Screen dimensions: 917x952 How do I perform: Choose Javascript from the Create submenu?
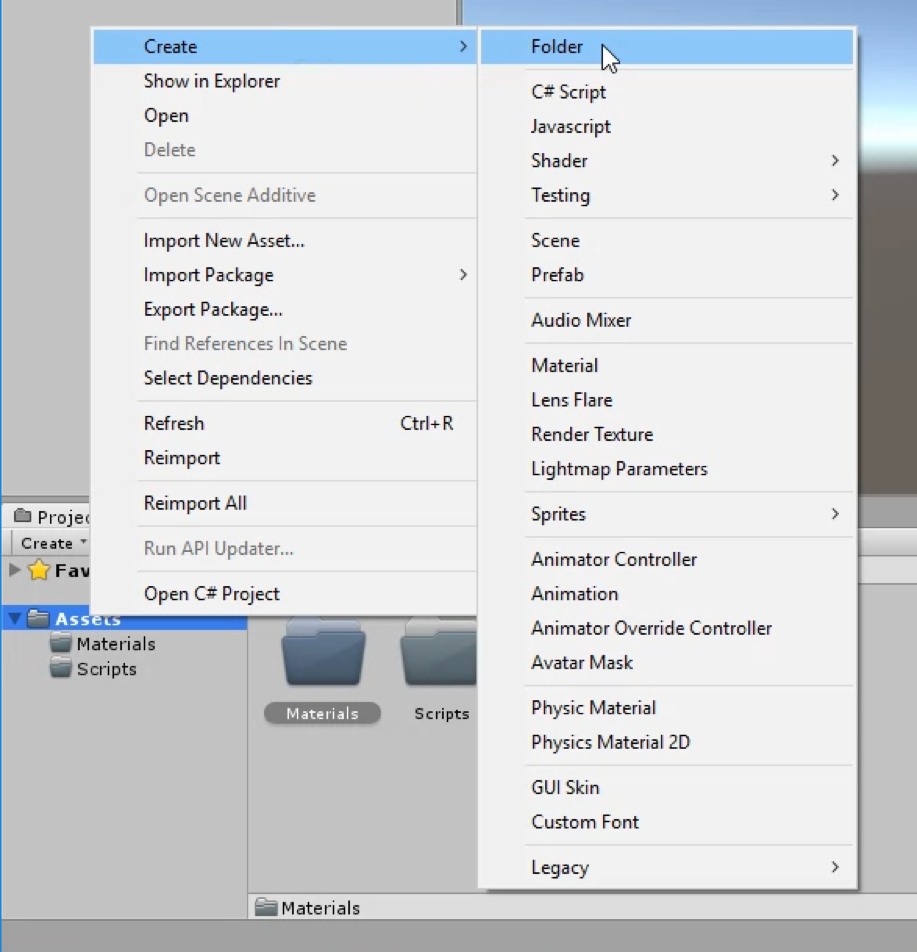click(x=666, y=126)
